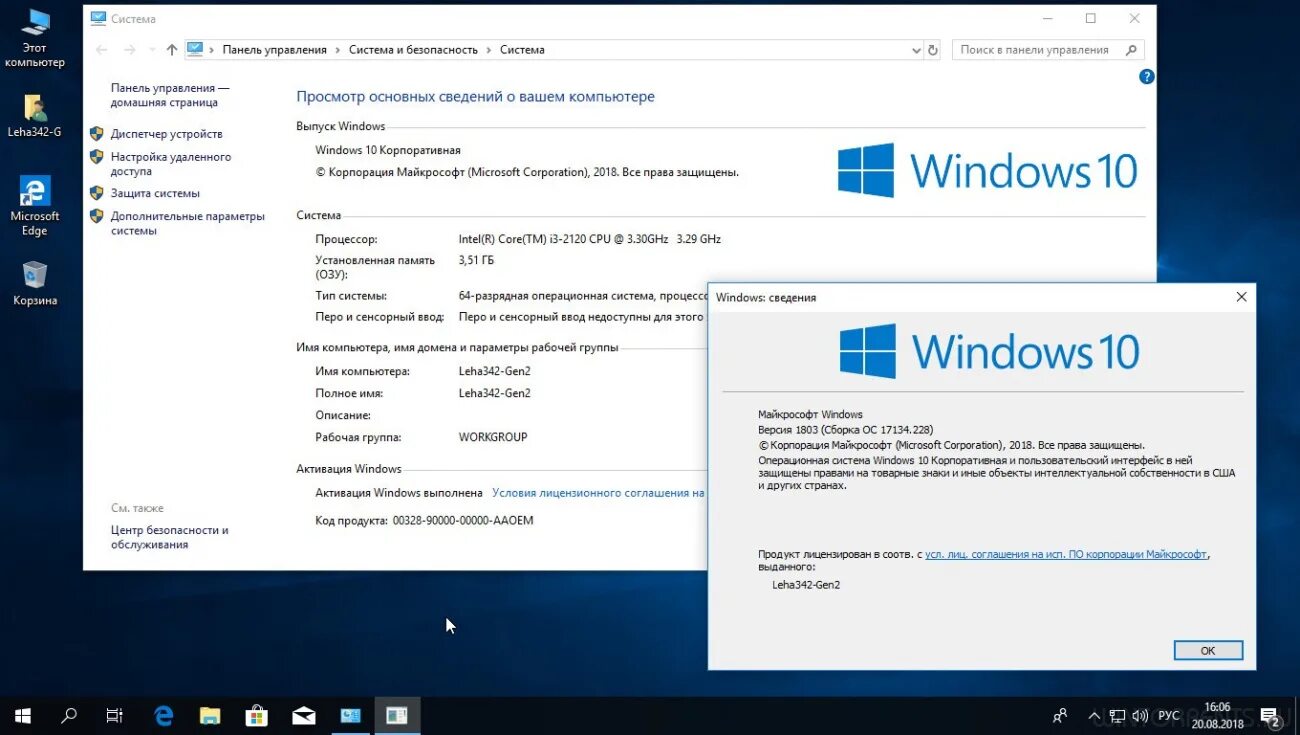Screen dimensions: 1300x735
Task: Focus the Поиск в панели управления field
Action: 1048,50
